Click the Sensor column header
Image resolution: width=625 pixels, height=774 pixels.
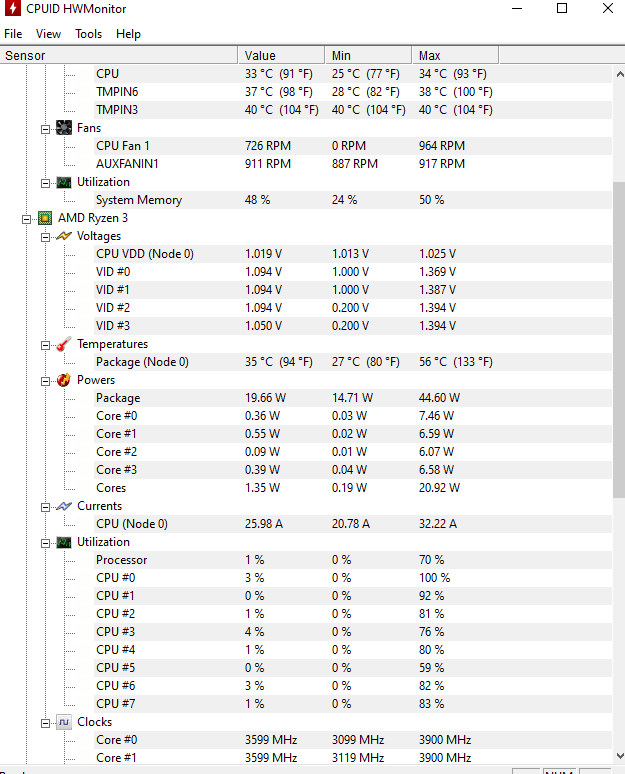point(119,55)
